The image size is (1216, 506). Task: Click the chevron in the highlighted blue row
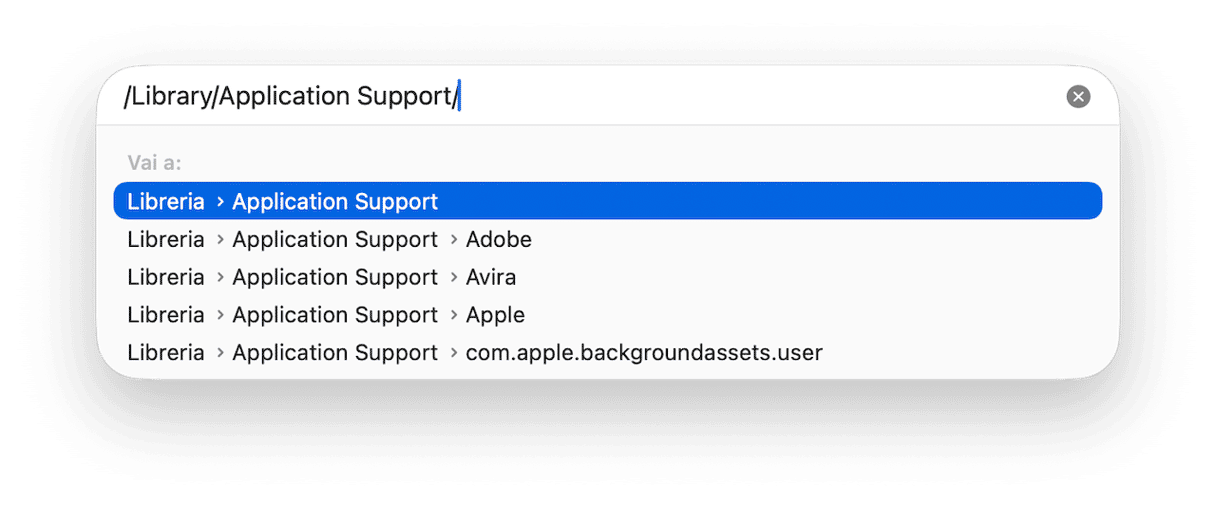point(219,202)
